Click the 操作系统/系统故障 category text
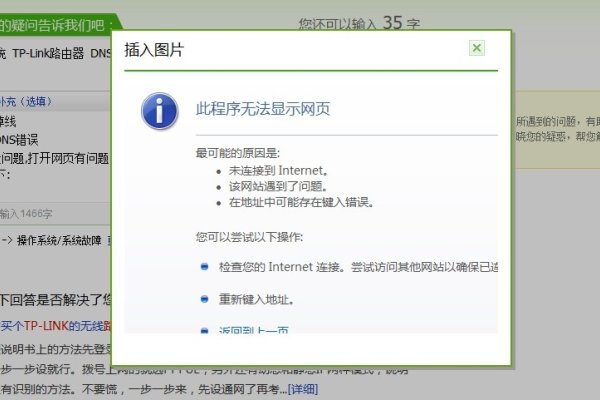600x400 pixels. [59, 240]
